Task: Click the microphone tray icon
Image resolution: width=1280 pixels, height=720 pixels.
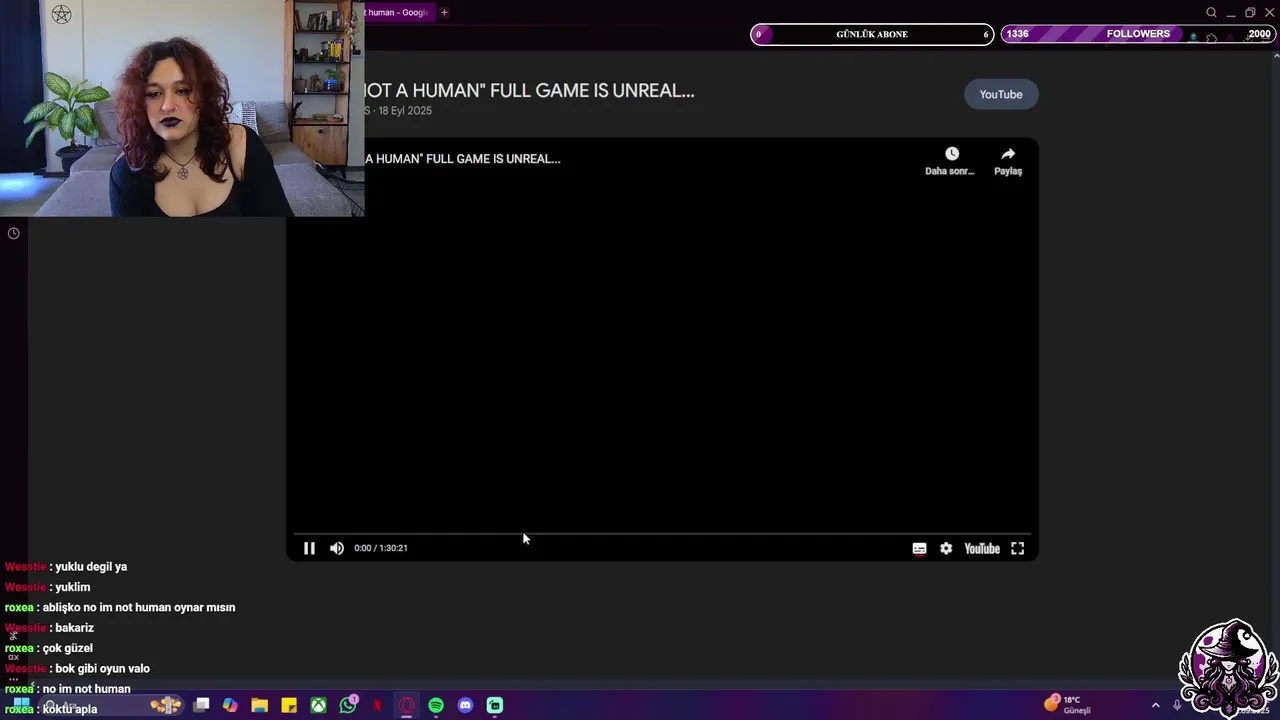Action: (x=1177, y=705)
